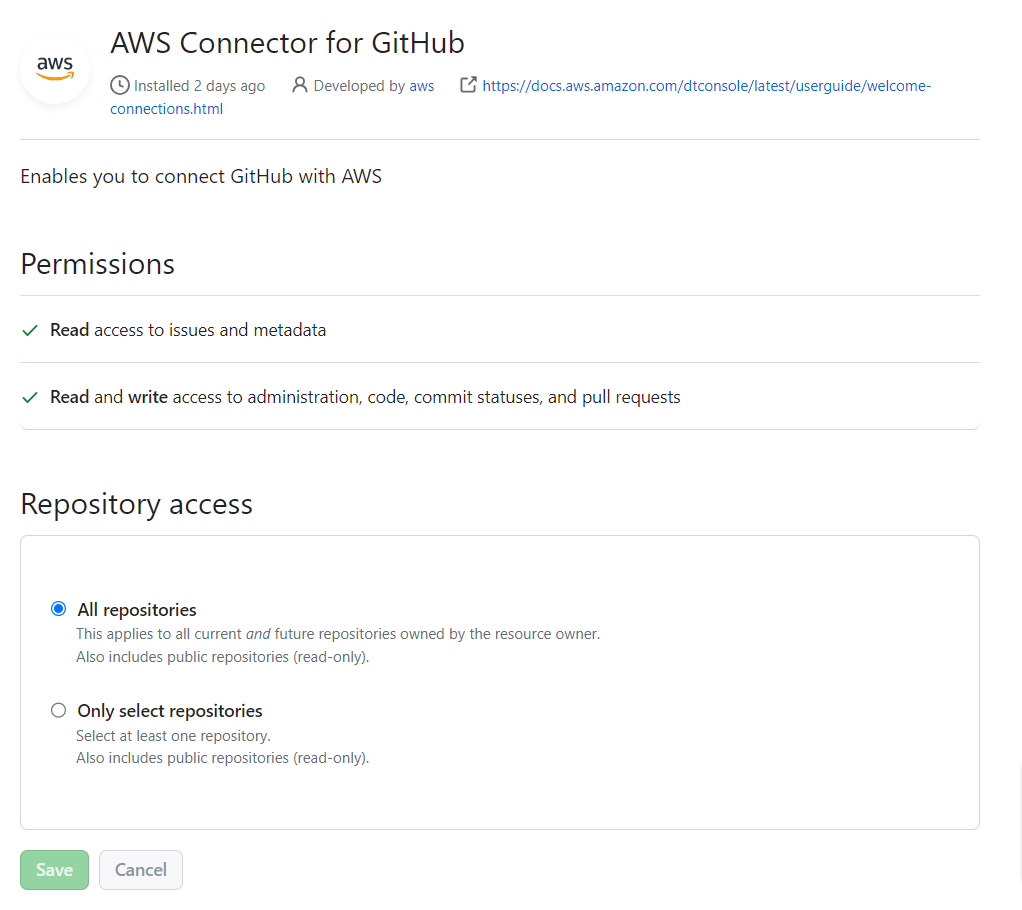Image resolution: width=1022 pixels, height=910 pixels.
Task: Click the green Save button
Action: [x=54, y=870]
